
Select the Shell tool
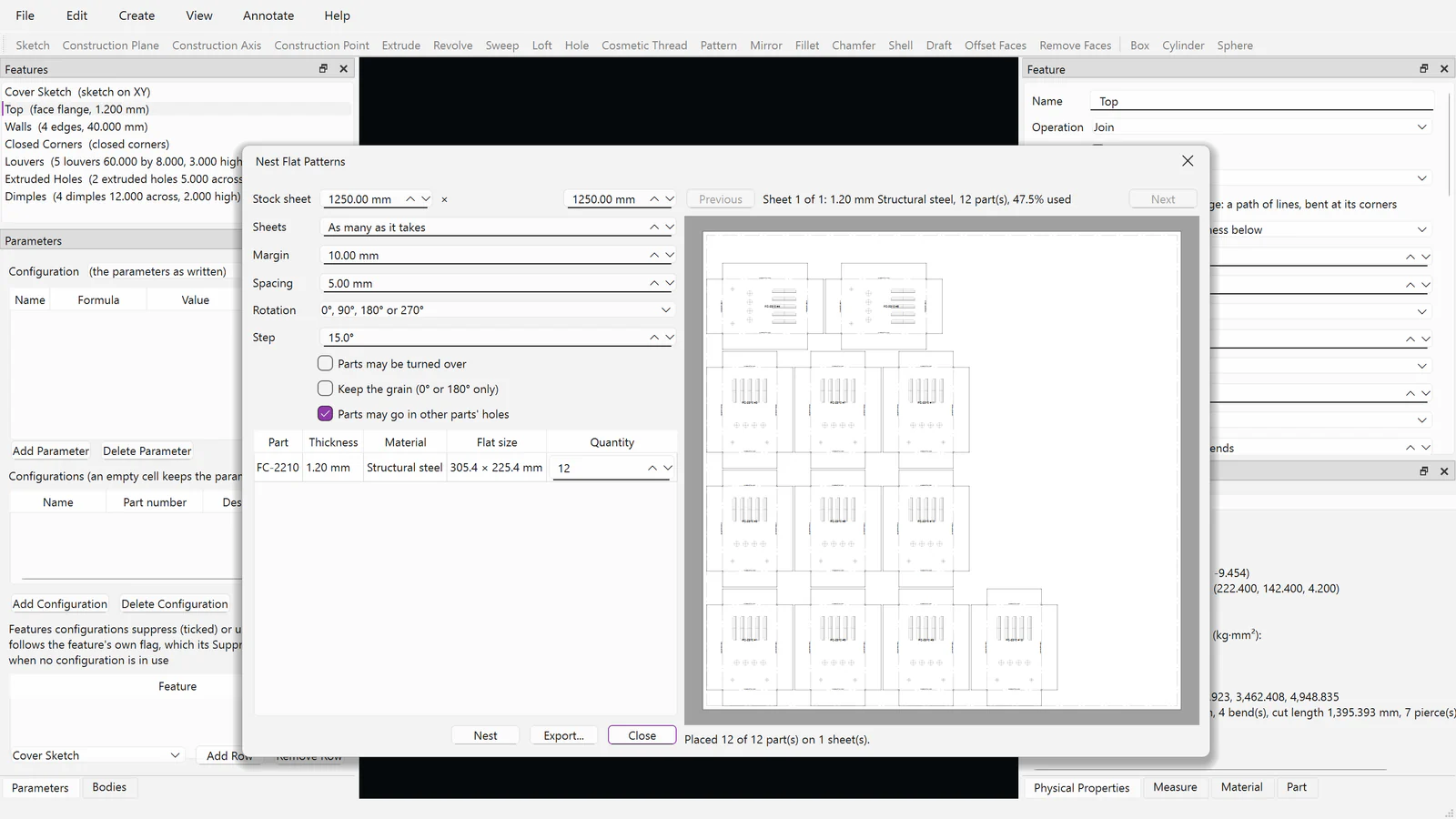(x=901, y=45)
